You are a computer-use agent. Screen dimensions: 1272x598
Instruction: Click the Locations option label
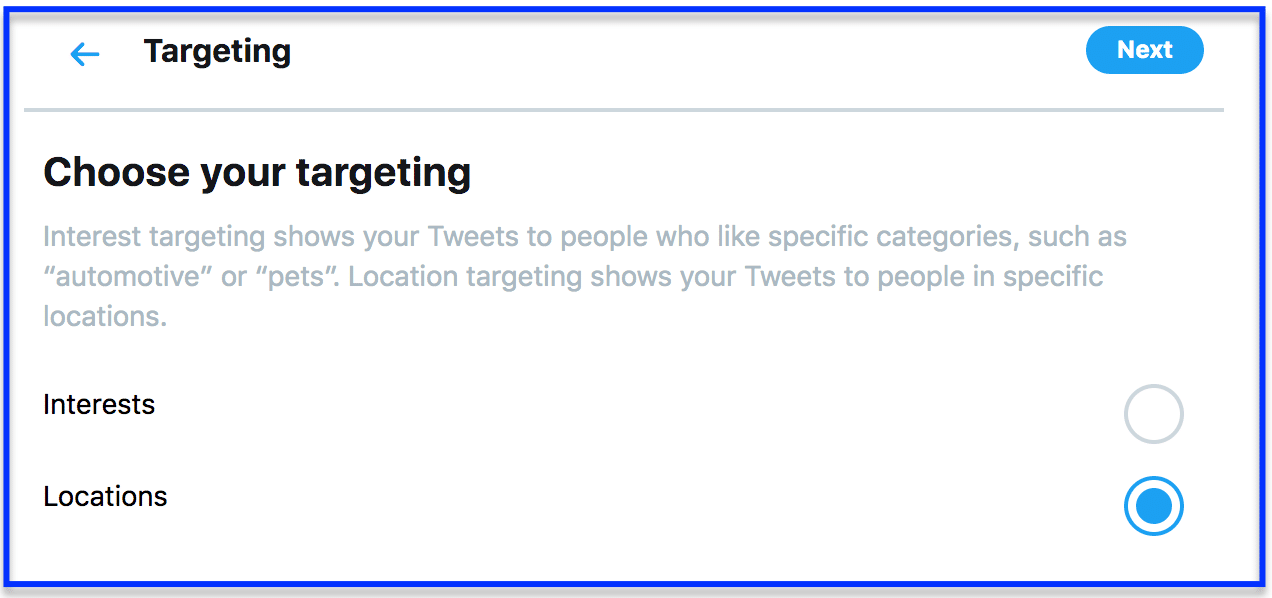coord(105,496)
